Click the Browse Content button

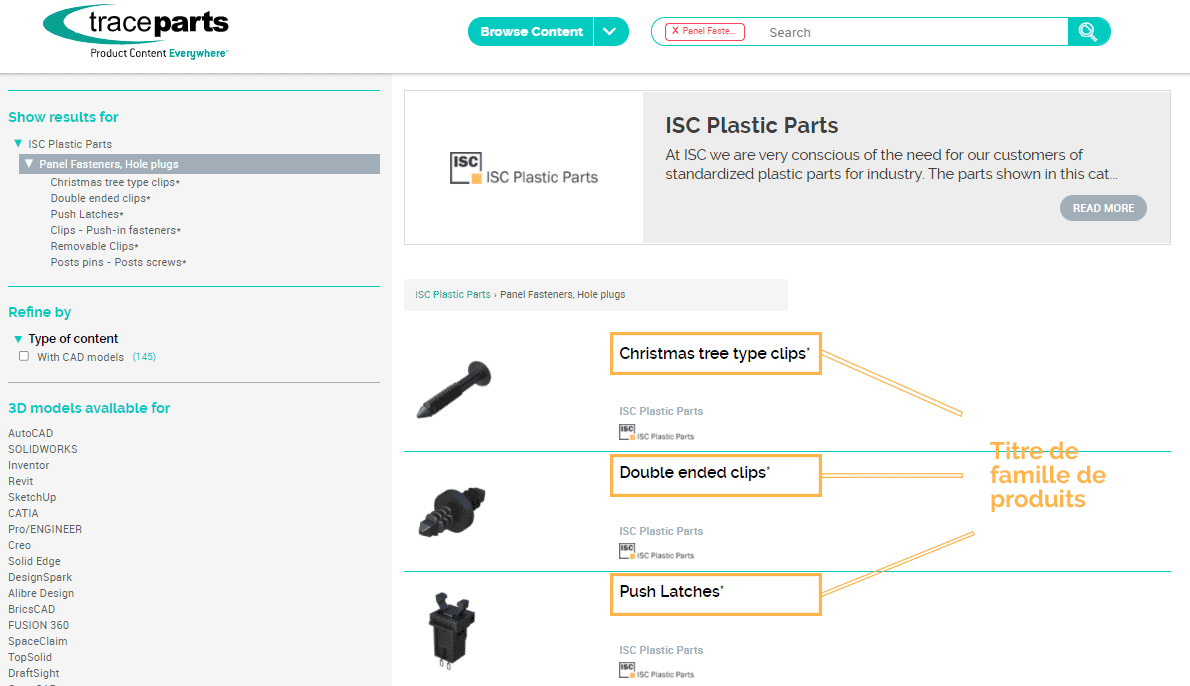[531, 32]
